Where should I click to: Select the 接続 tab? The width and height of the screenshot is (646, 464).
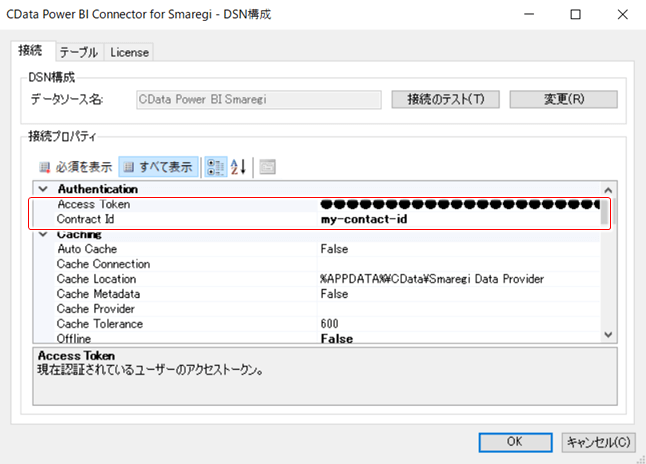pos(31,51)
